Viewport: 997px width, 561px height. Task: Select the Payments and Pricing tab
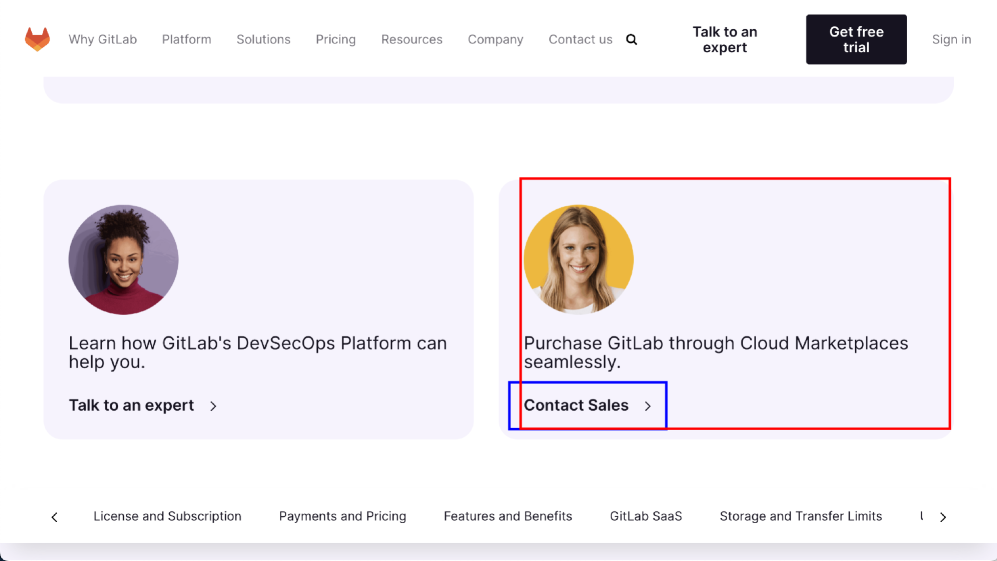342,516
